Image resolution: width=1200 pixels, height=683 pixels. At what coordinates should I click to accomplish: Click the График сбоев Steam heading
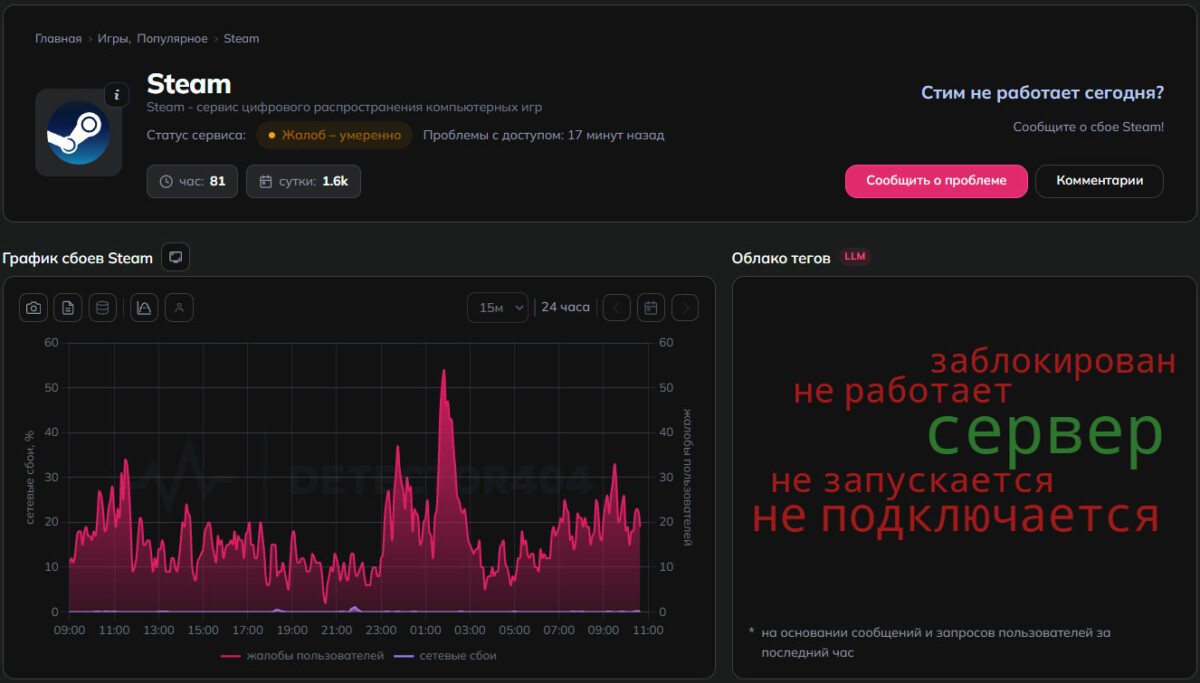[x=78, y=258]
